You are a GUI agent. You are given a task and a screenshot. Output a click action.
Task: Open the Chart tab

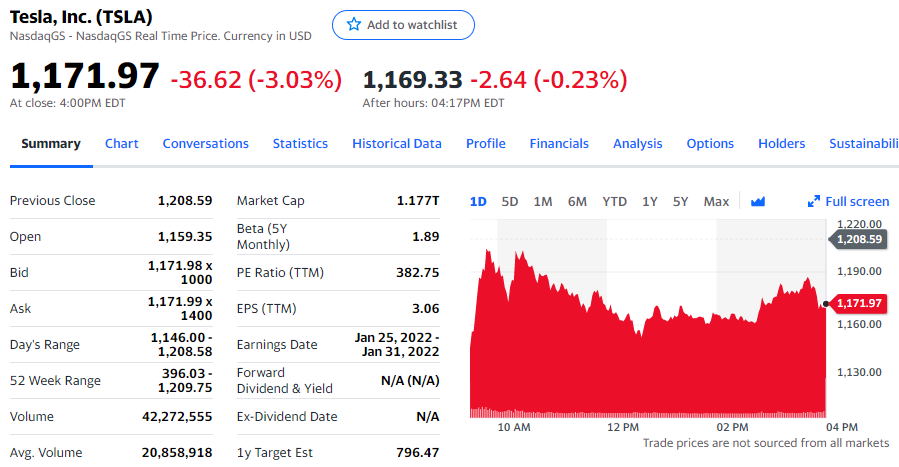click(x=121, y=143)
